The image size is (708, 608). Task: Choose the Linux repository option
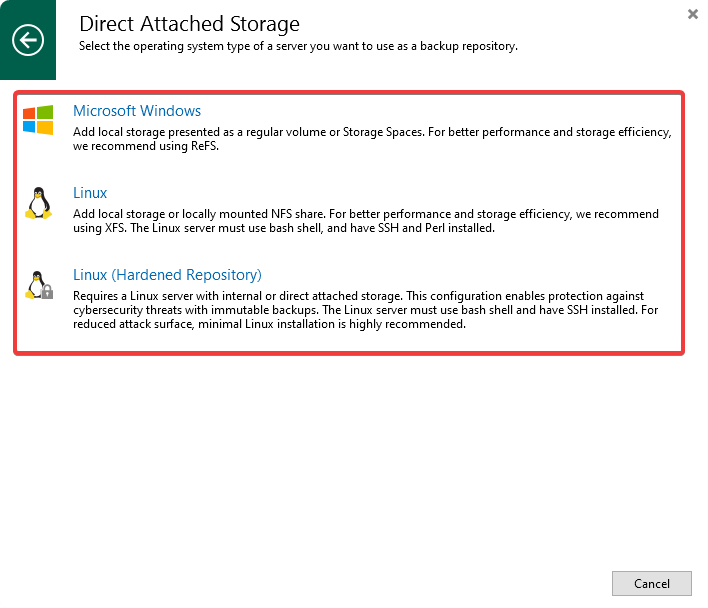90,193
